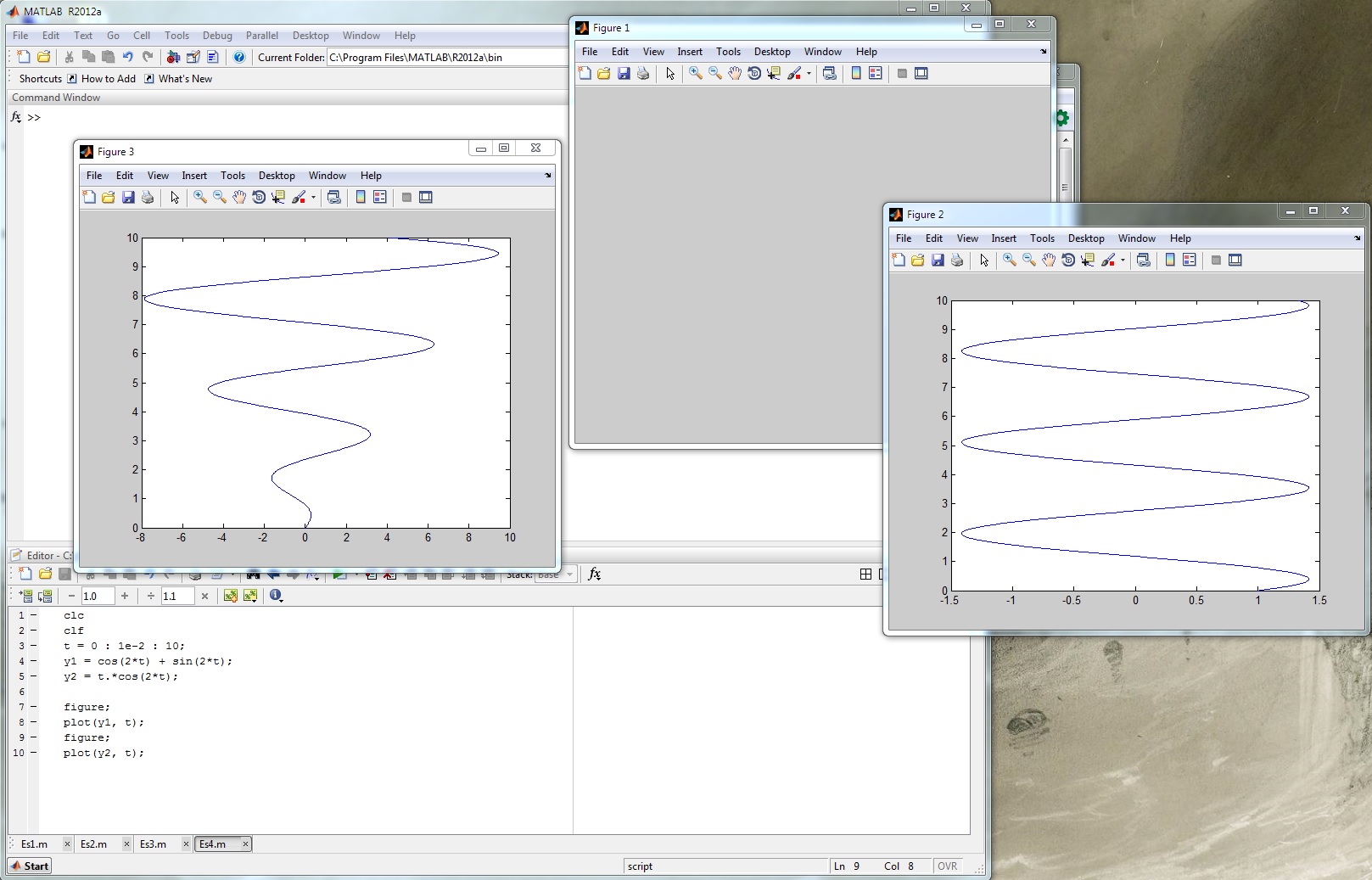Click Data Cursor tool in Figure 2
1372x880 pixels.
pos(1088,261)
